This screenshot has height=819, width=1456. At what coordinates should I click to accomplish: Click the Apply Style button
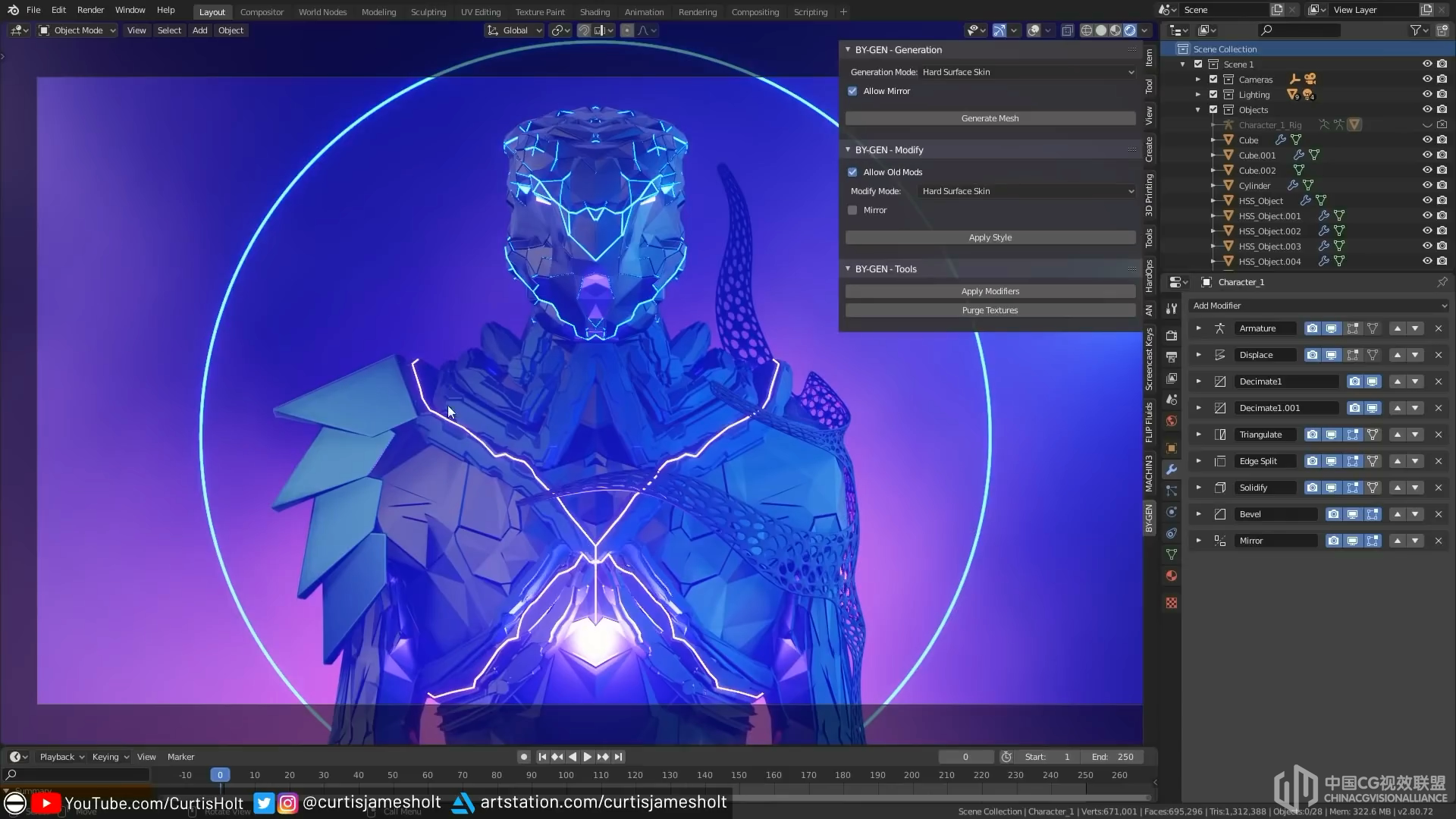[x=990, y=237]
